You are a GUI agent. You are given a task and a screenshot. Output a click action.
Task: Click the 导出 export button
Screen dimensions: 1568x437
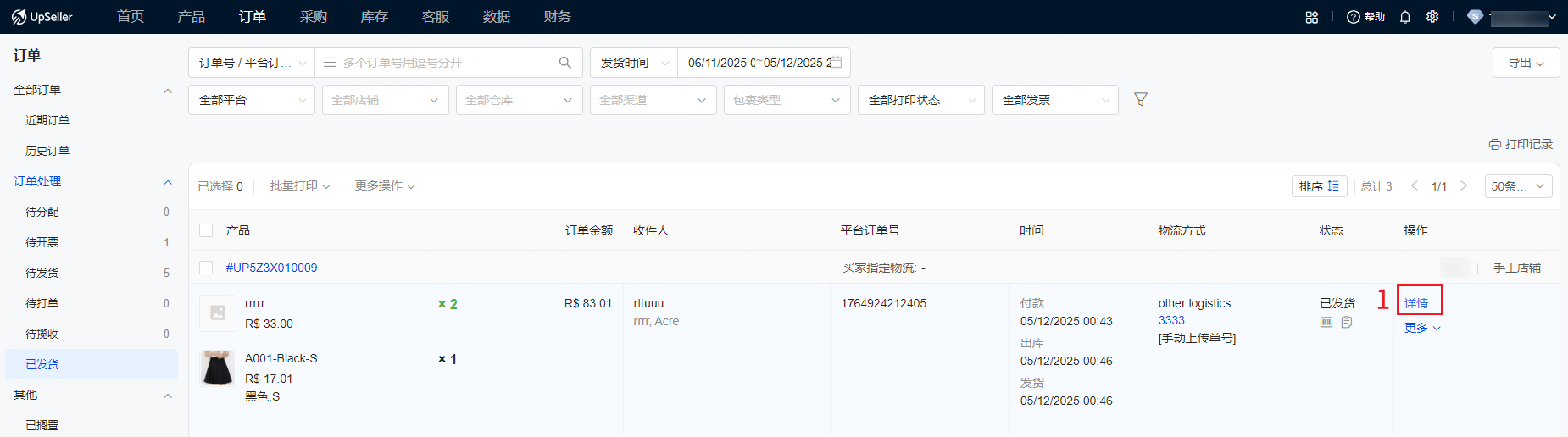tap(1526, 63)
